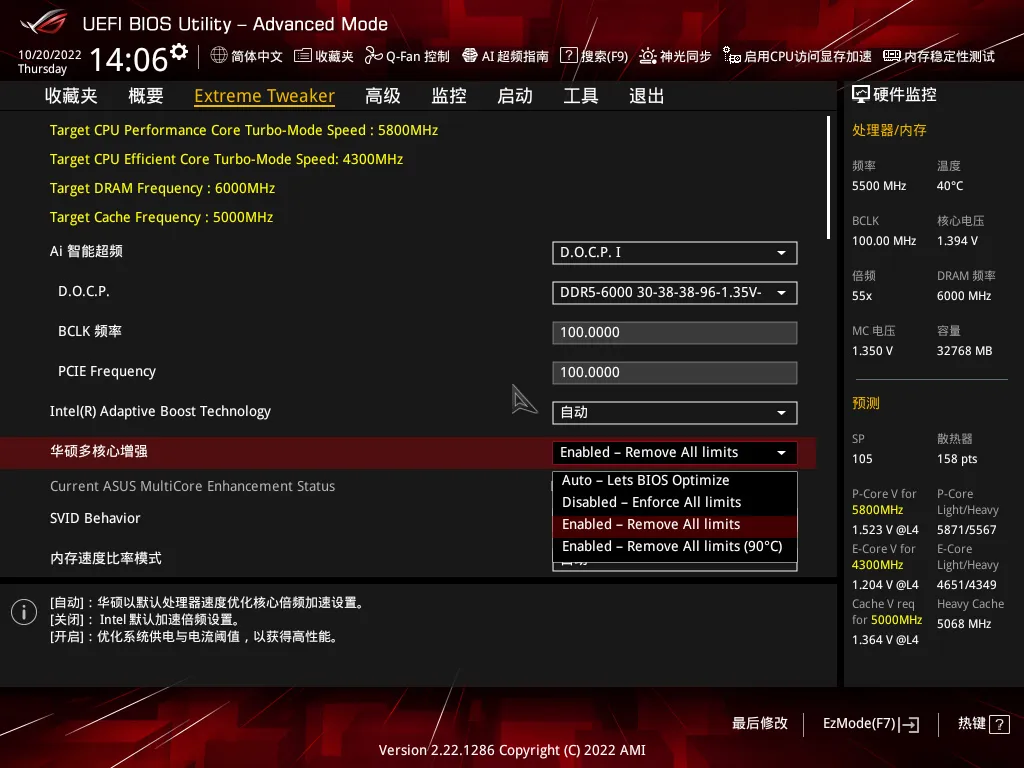
Task: Click Target Cache Frequency : 5000MHz text
Action: point(161,217)
